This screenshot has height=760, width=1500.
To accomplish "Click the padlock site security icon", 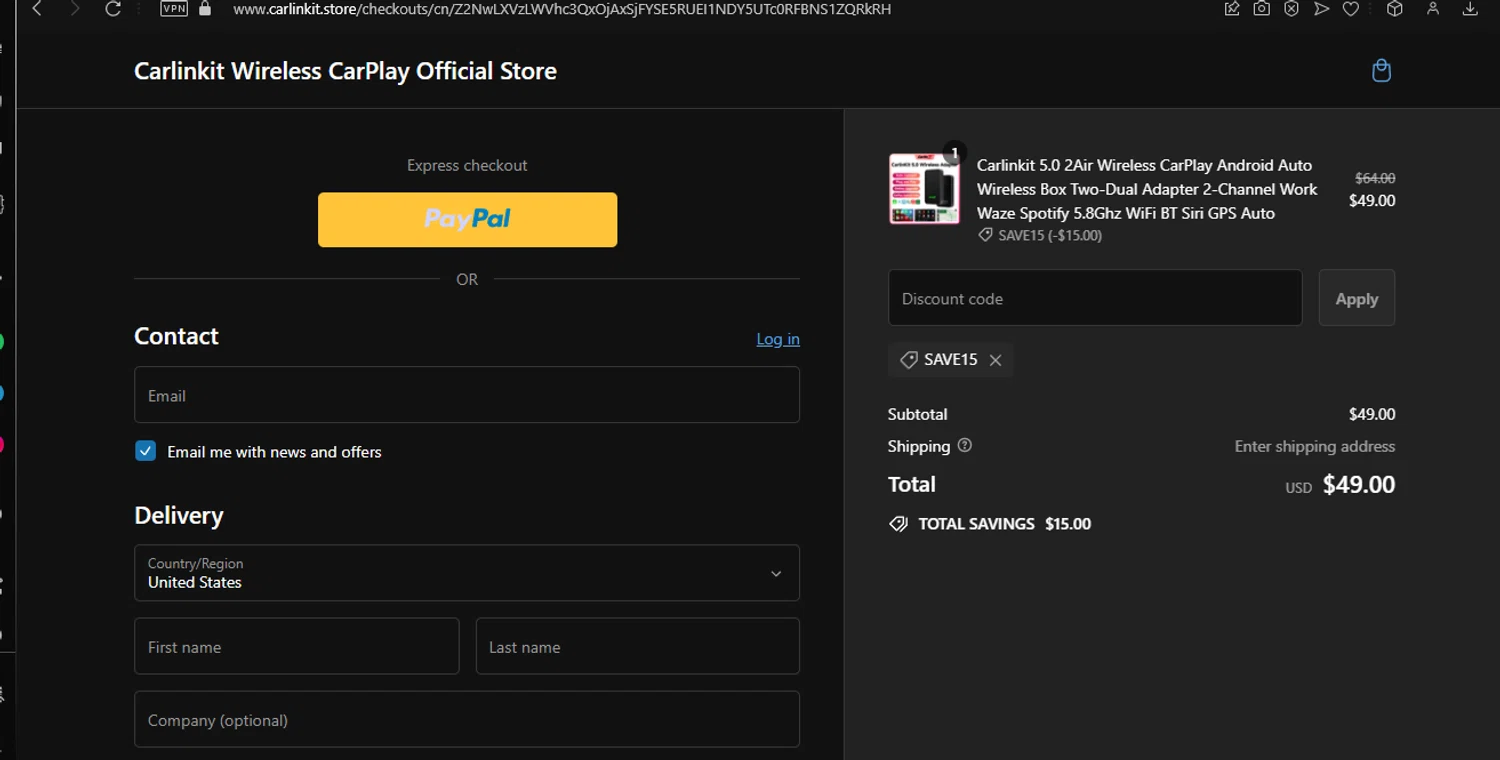I will click(206, 9).
